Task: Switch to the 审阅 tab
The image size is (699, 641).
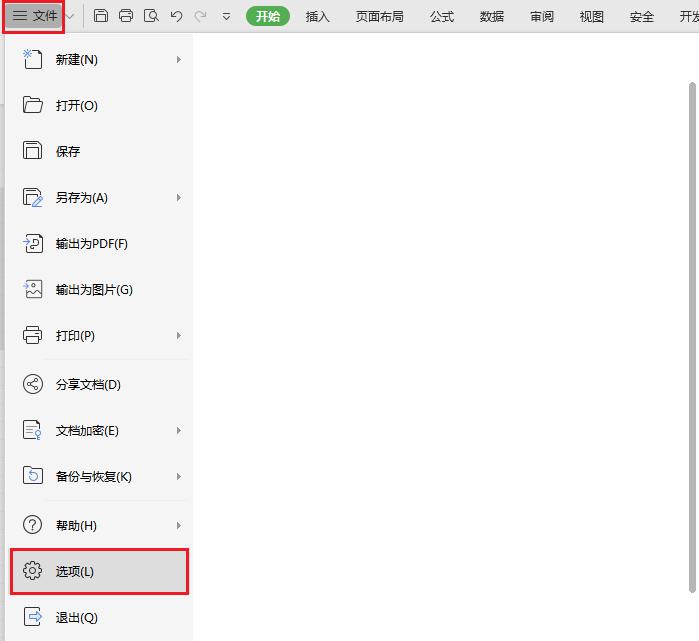Action: (x=542, y=17)
